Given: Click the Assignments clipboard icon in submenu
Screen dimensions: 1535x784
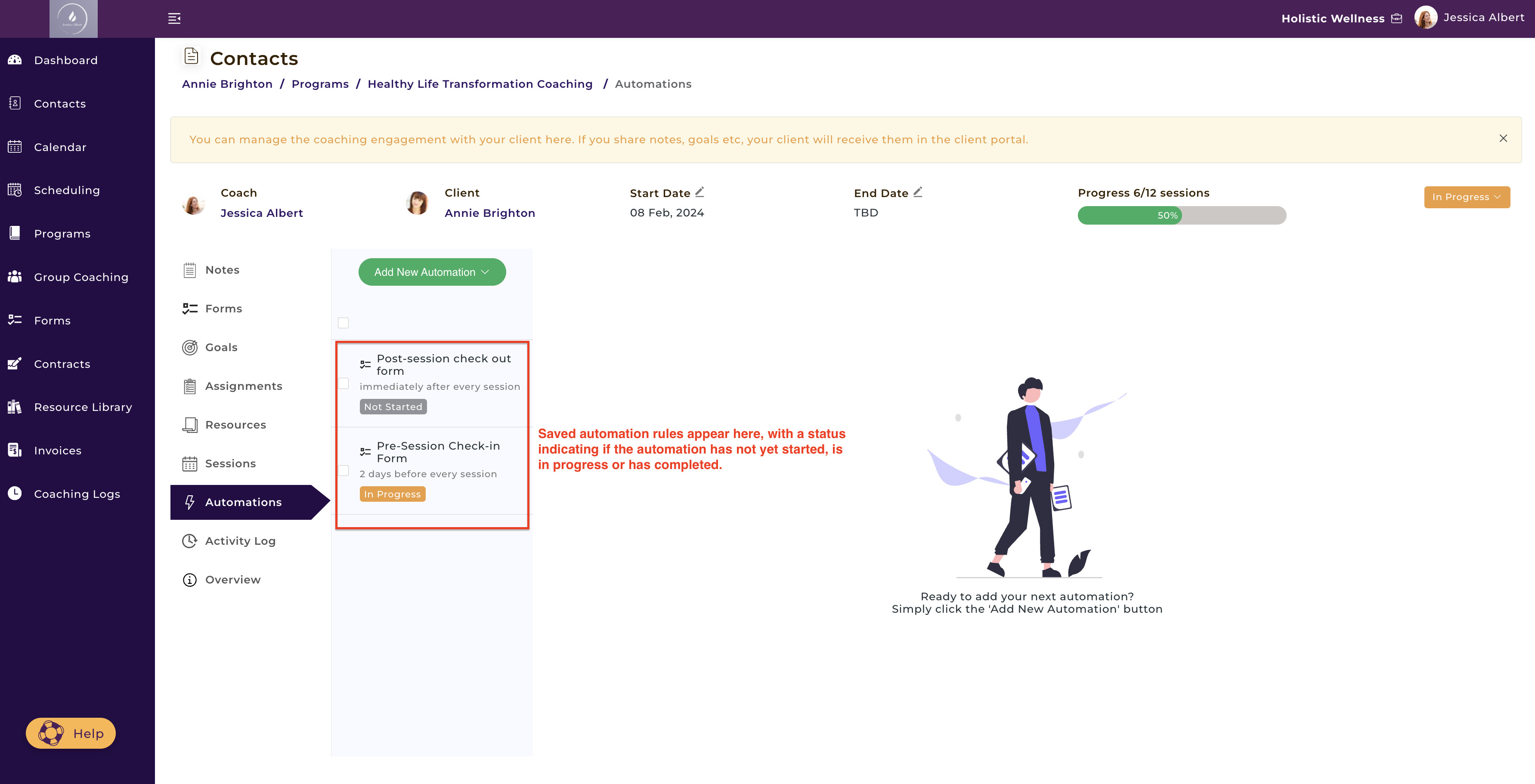Looking at the screenshot, I should tap(189, 386).
